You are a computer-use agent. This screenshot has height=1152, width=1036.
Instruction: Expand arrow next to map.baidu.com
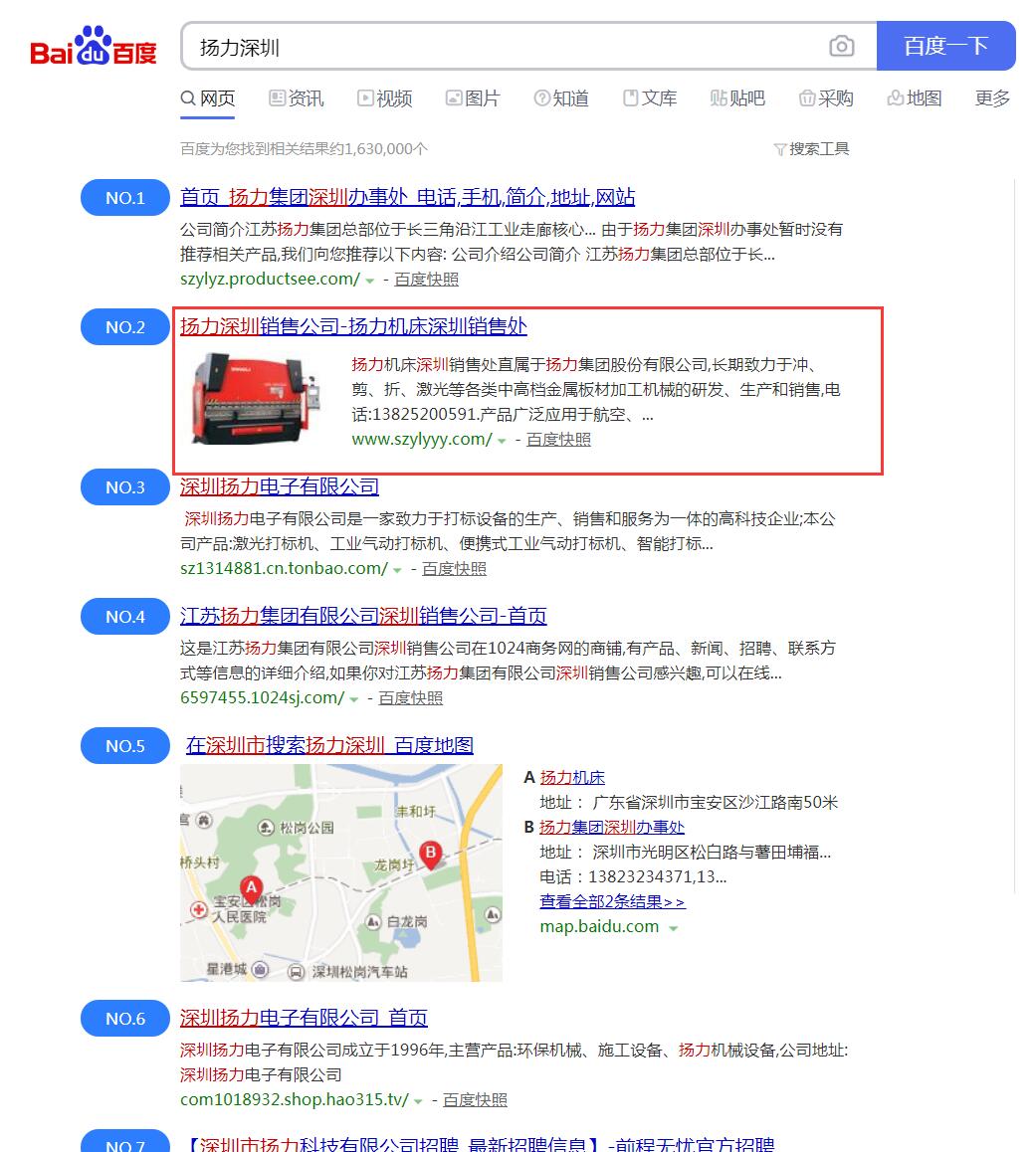click(673, 928)
